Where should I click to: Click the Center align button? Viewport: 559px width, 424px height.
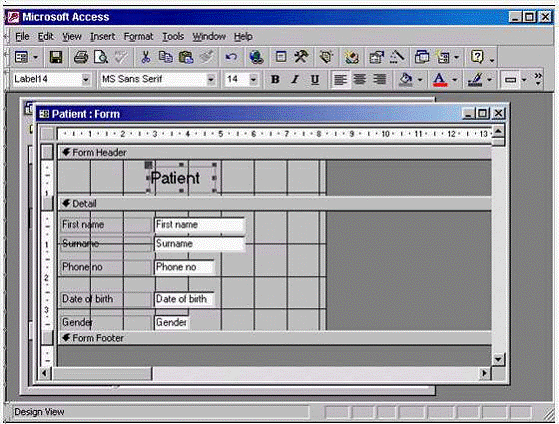(359, 79)
